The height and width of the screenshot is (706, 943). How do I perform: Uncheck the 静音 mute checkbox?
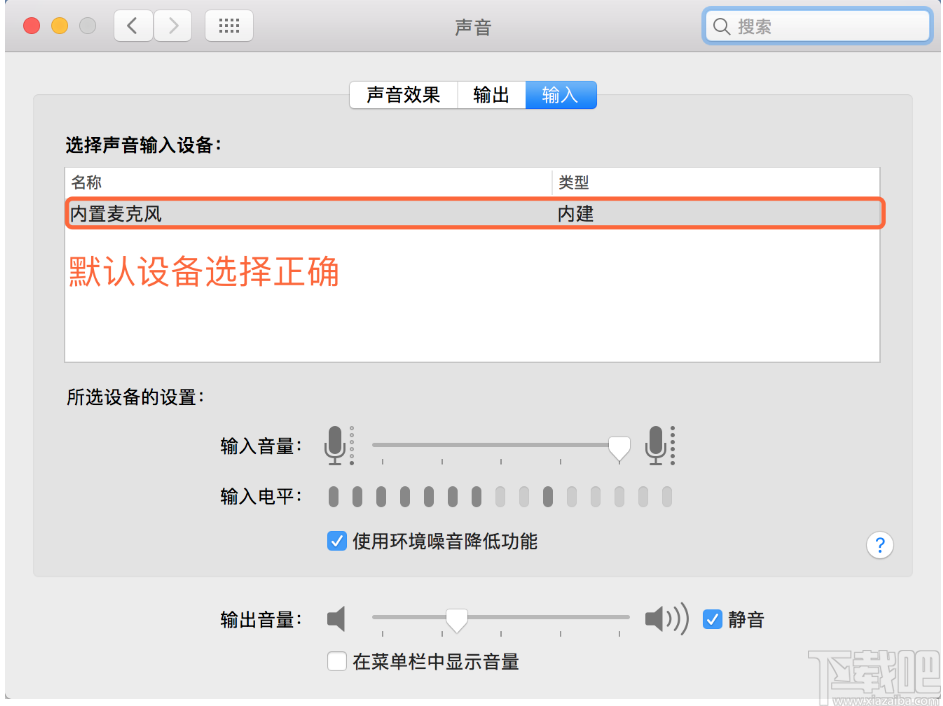[x=713, y=619]
